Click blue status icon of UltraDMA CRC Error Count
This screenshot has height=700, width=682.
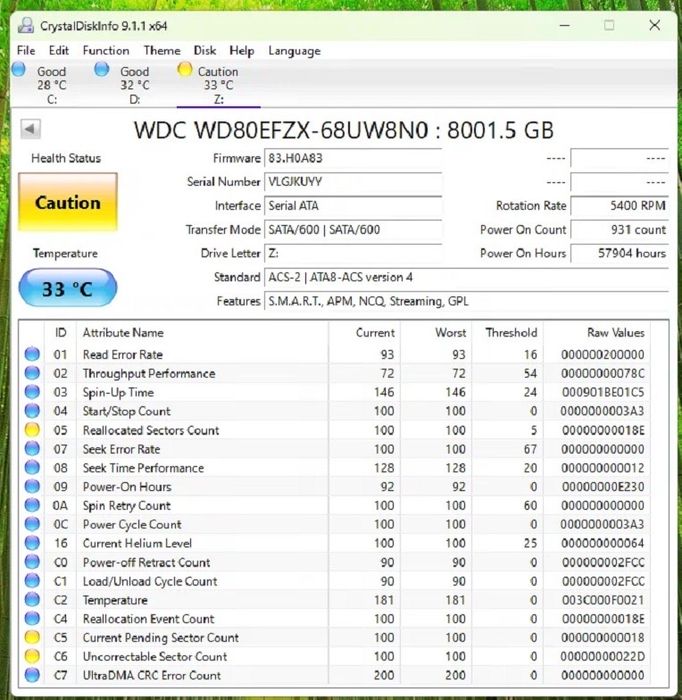[32, 675]
